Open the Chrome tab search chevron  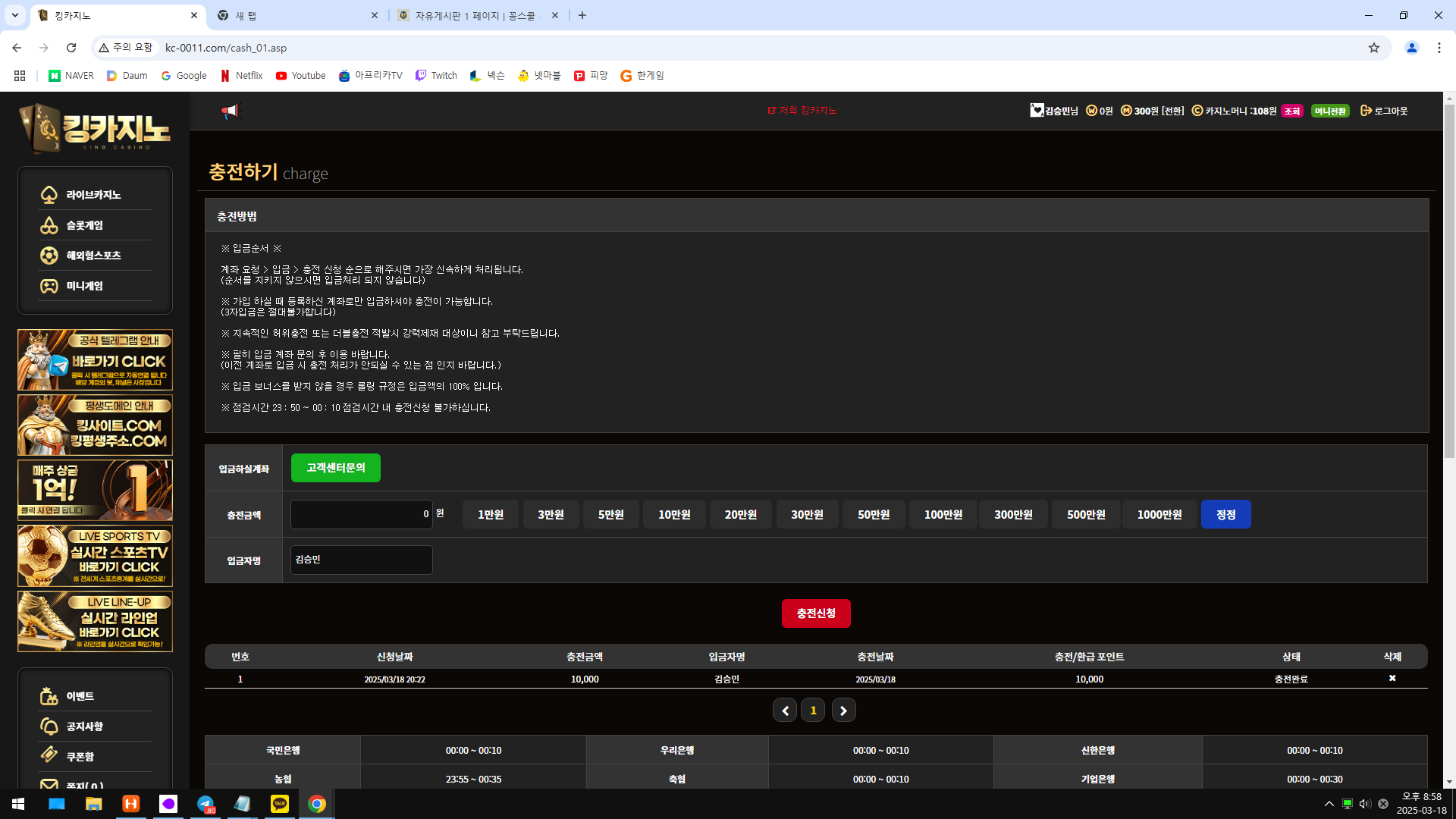pos(14,15)
